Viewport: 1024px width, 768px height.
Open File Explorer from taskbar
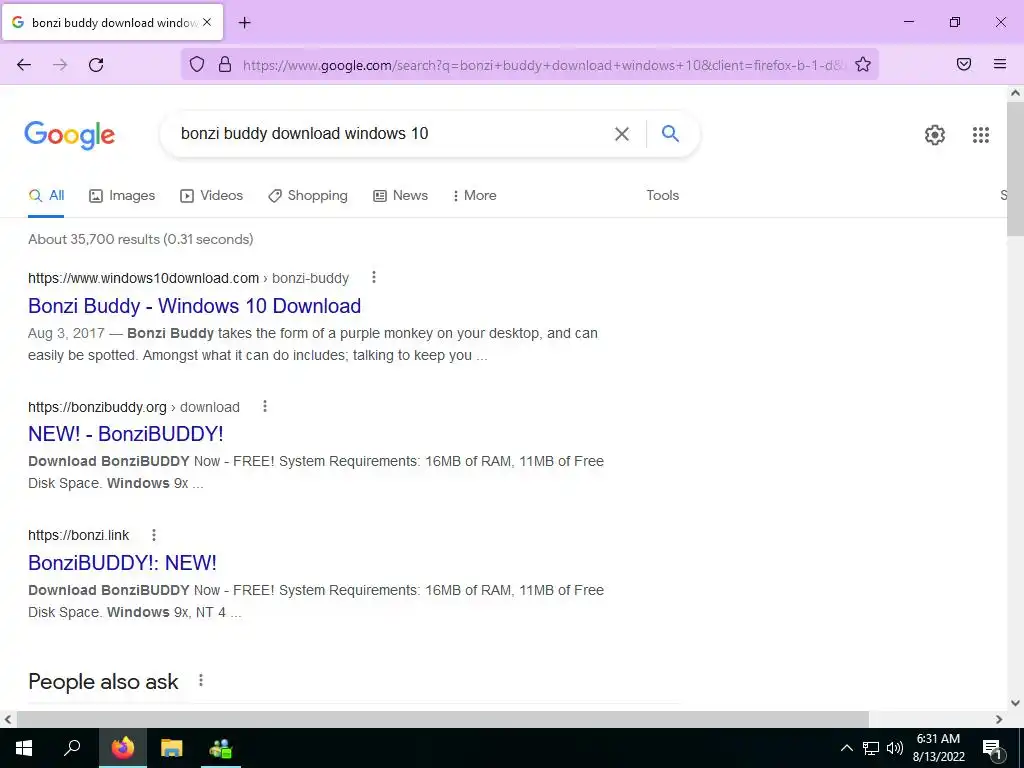[172, 748]
